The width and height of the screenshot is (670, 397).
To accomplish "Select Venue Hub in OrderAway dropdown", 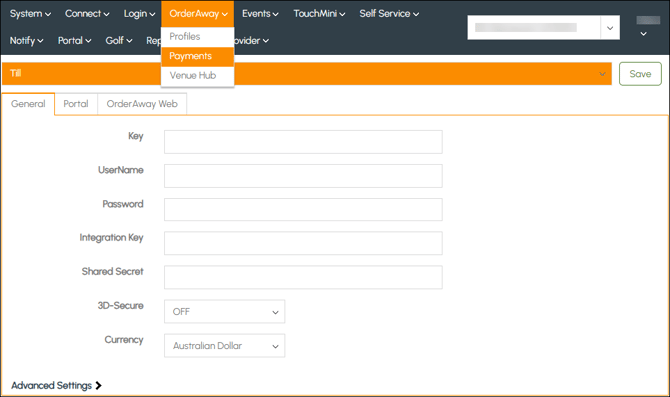I will pyautogui.click(x=197, y=76).
